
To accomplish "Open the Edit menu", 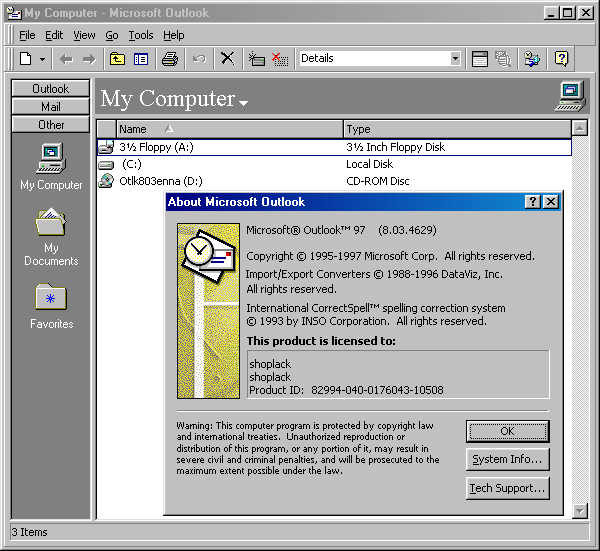I will point(54,35).
